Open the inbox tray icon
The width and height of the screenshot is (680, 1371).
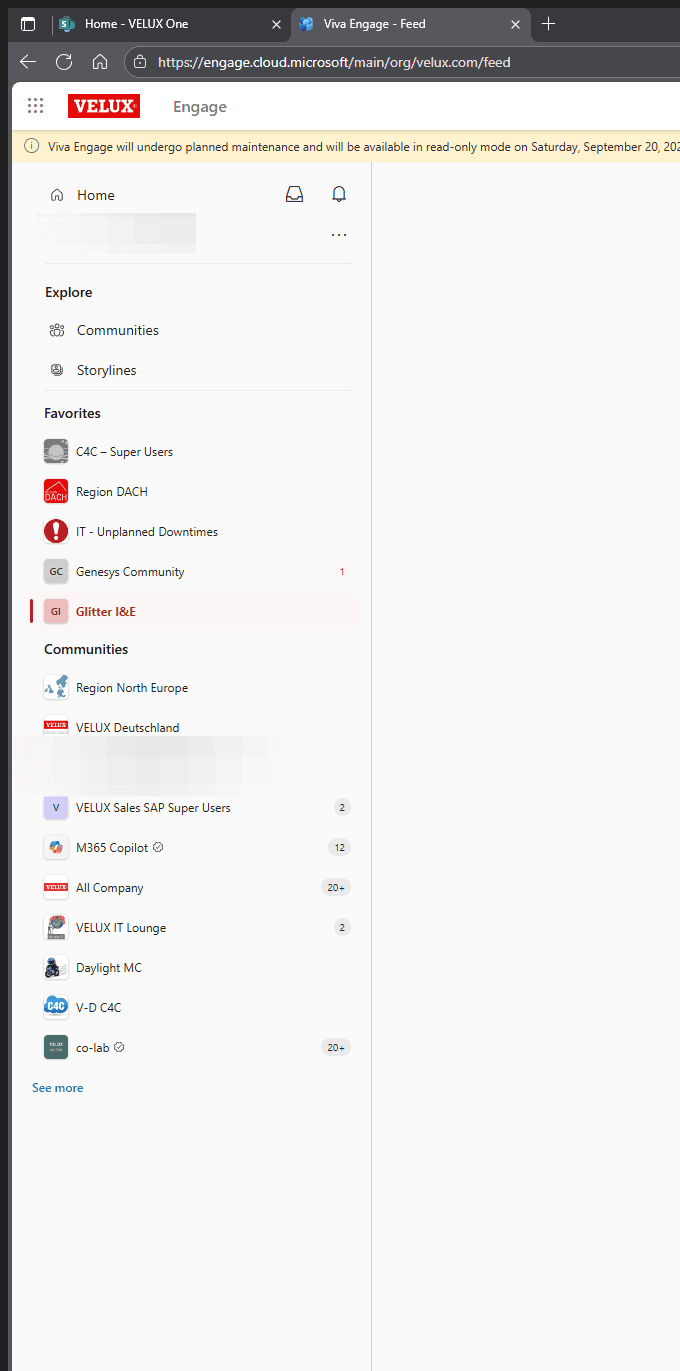(294, 195)
